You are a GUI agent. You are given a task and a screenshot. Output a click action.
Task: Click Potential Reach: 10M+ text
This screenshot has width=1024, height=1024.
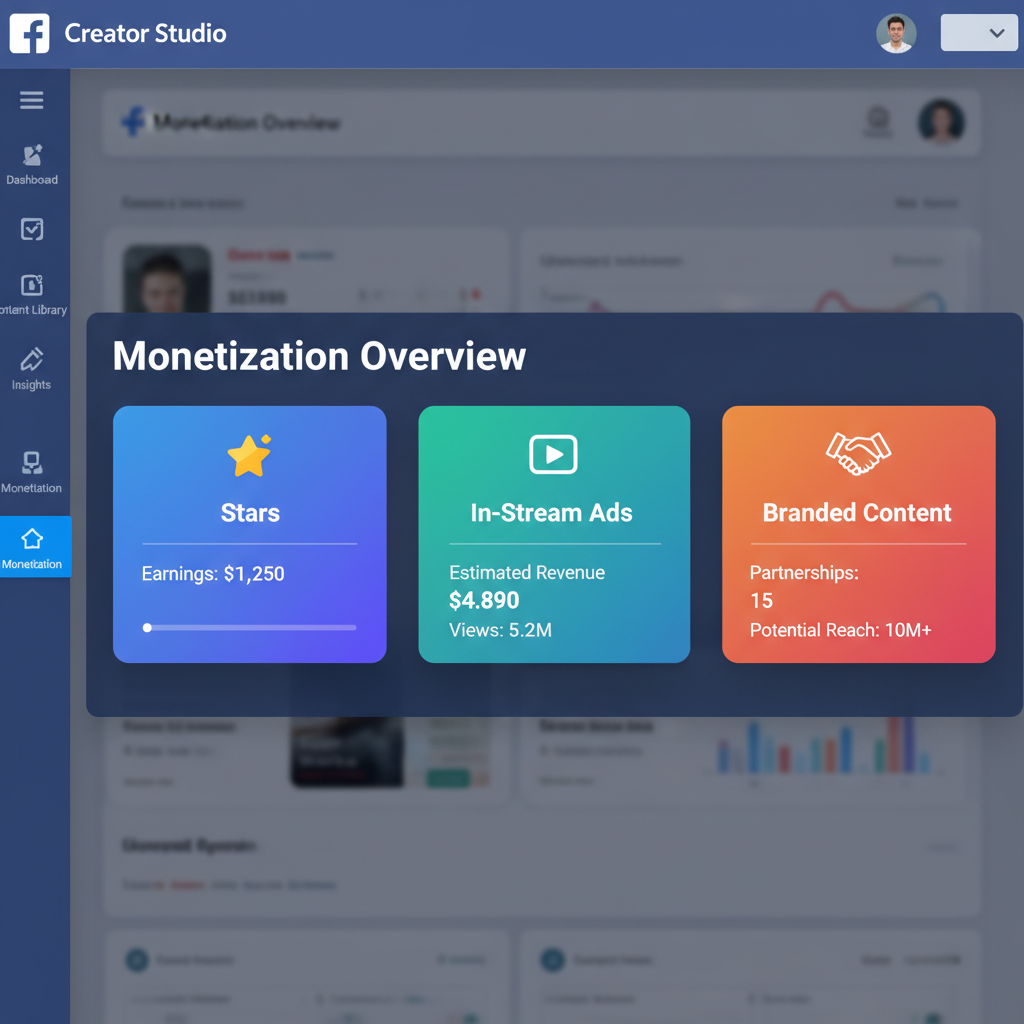tap(840, 630)
